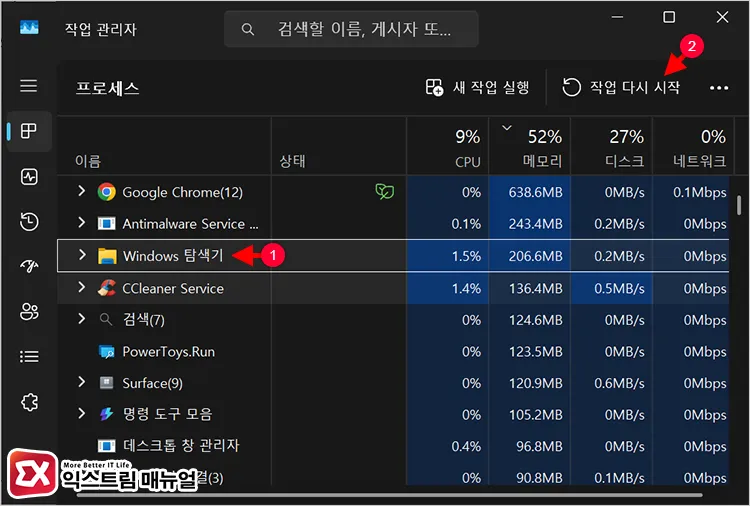
Task: Open the Details list sidebar icon
Action: (x=29, y=357)
